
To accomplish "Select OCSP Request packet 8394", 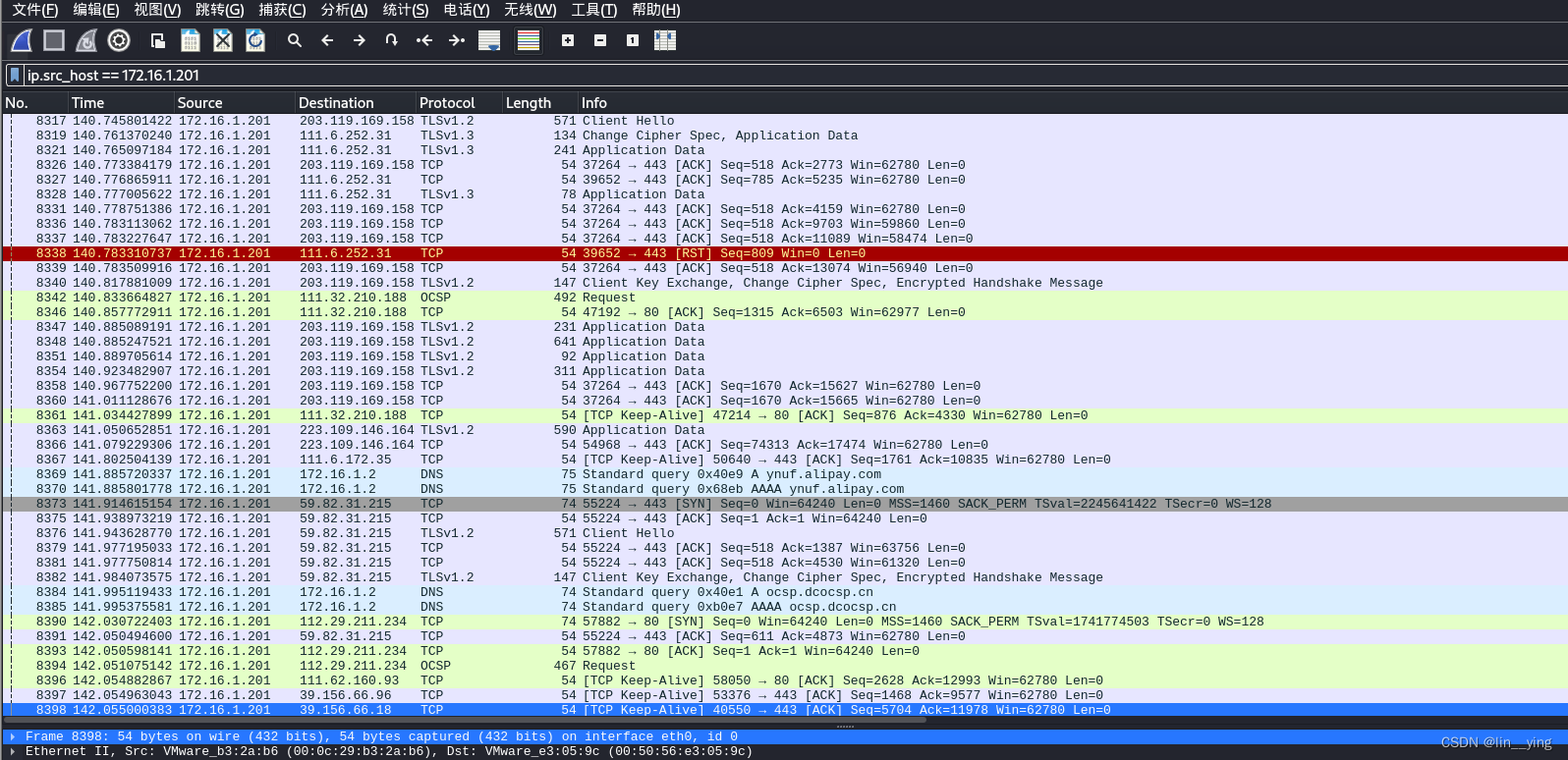I will pyautogui.click(x=784, y=666).
